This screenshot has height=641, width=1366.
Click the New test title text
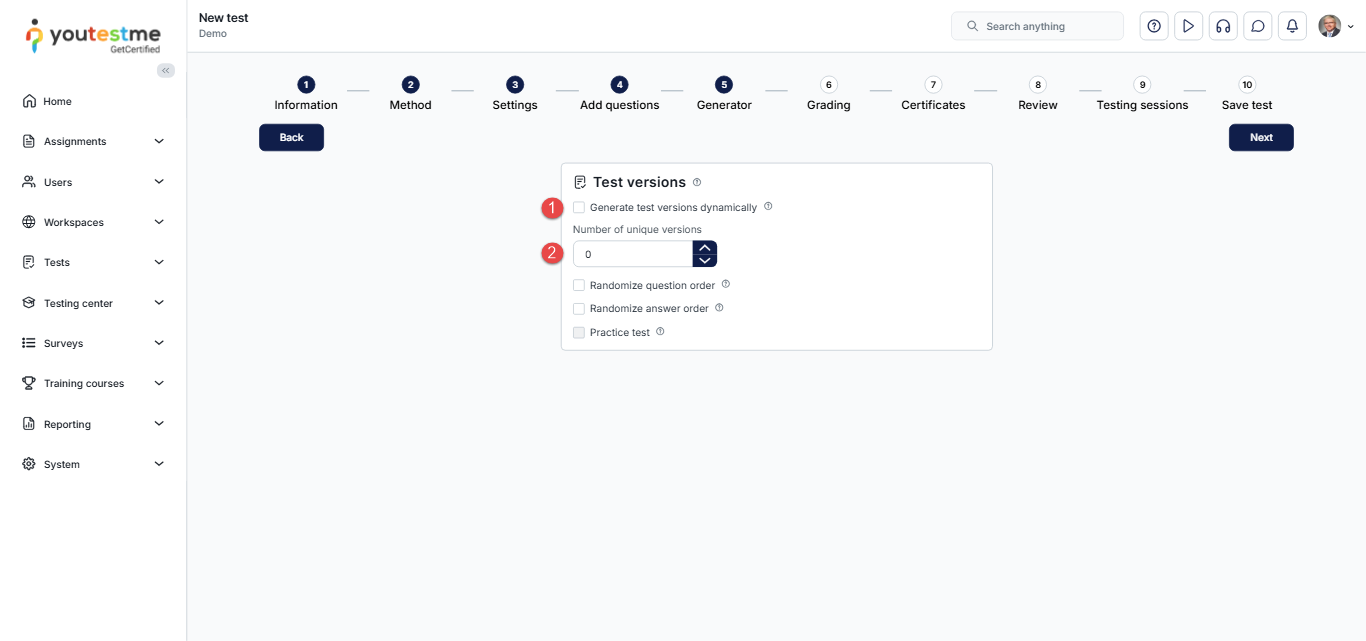tap(224, 17)
